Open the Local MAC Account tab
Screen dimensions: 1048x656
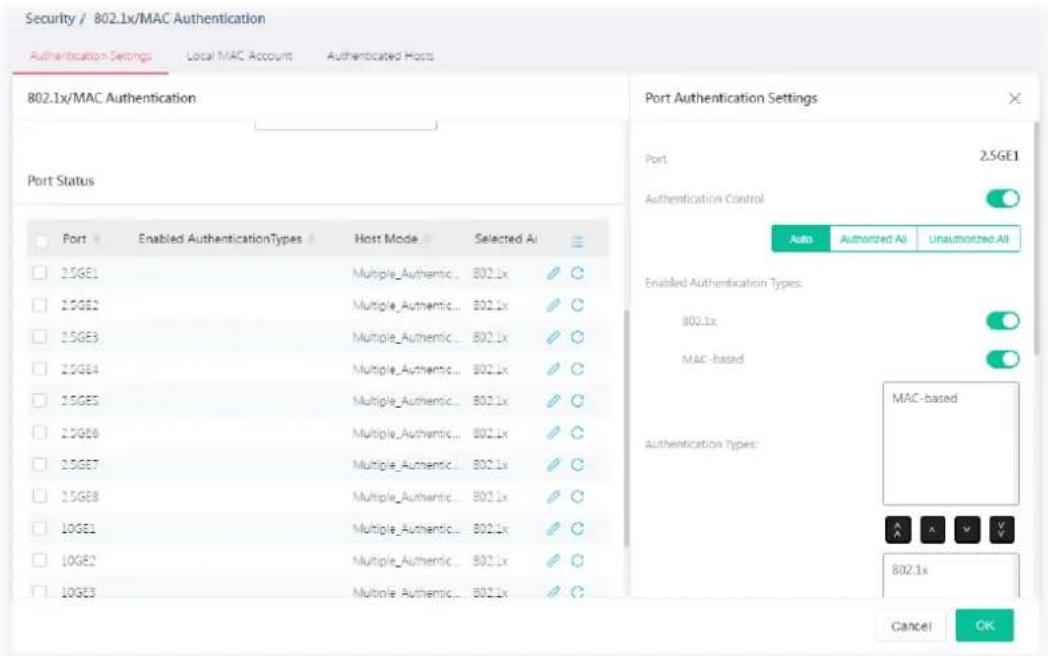pyautogui.click(x=239, y=56)
